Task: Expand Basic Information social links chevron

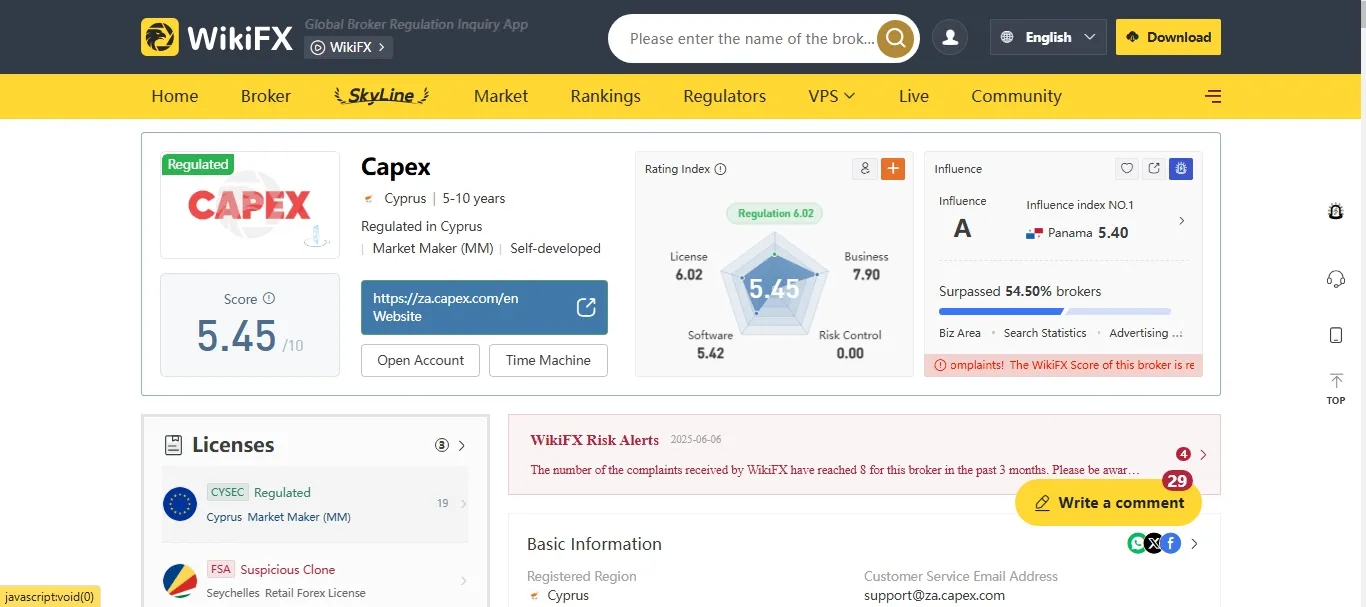Action: coord(1194,543)
